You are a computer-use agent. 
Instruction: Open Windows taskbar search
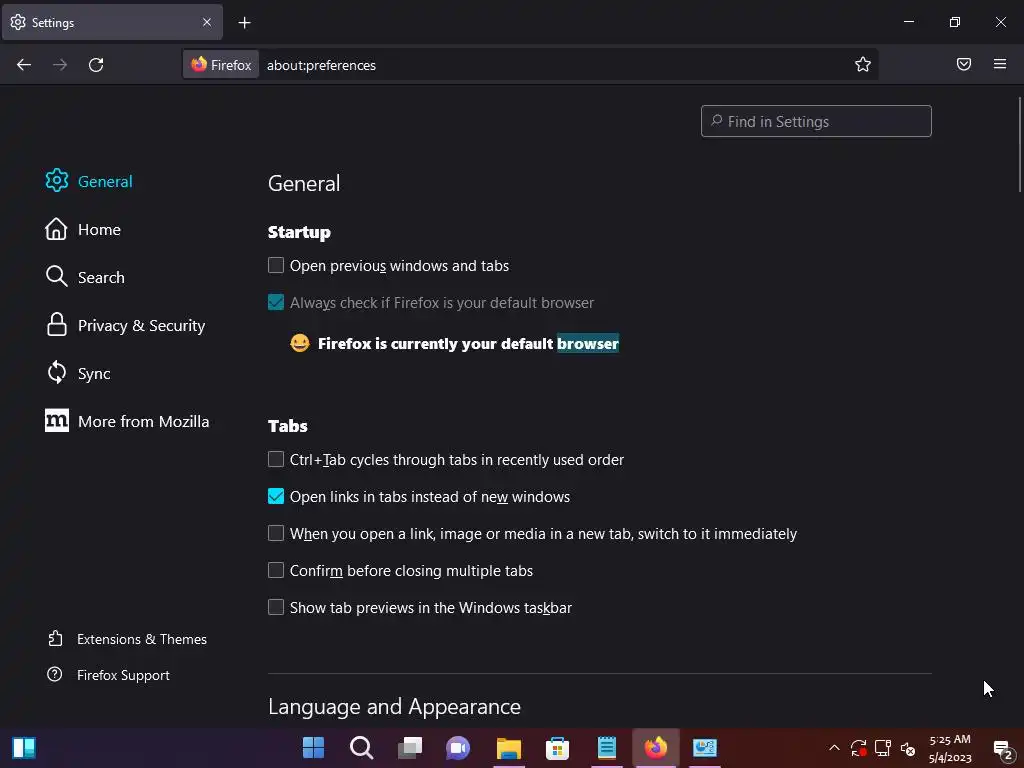(362, 748)
